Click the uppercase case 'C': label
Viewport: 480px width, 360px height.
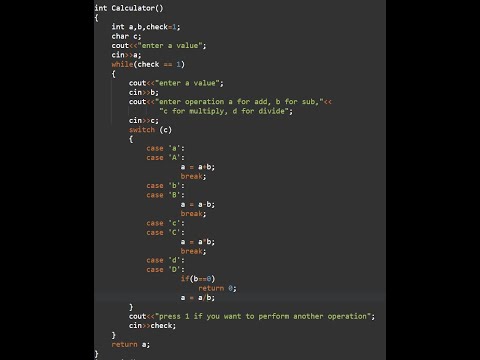(x=165, y=232)
